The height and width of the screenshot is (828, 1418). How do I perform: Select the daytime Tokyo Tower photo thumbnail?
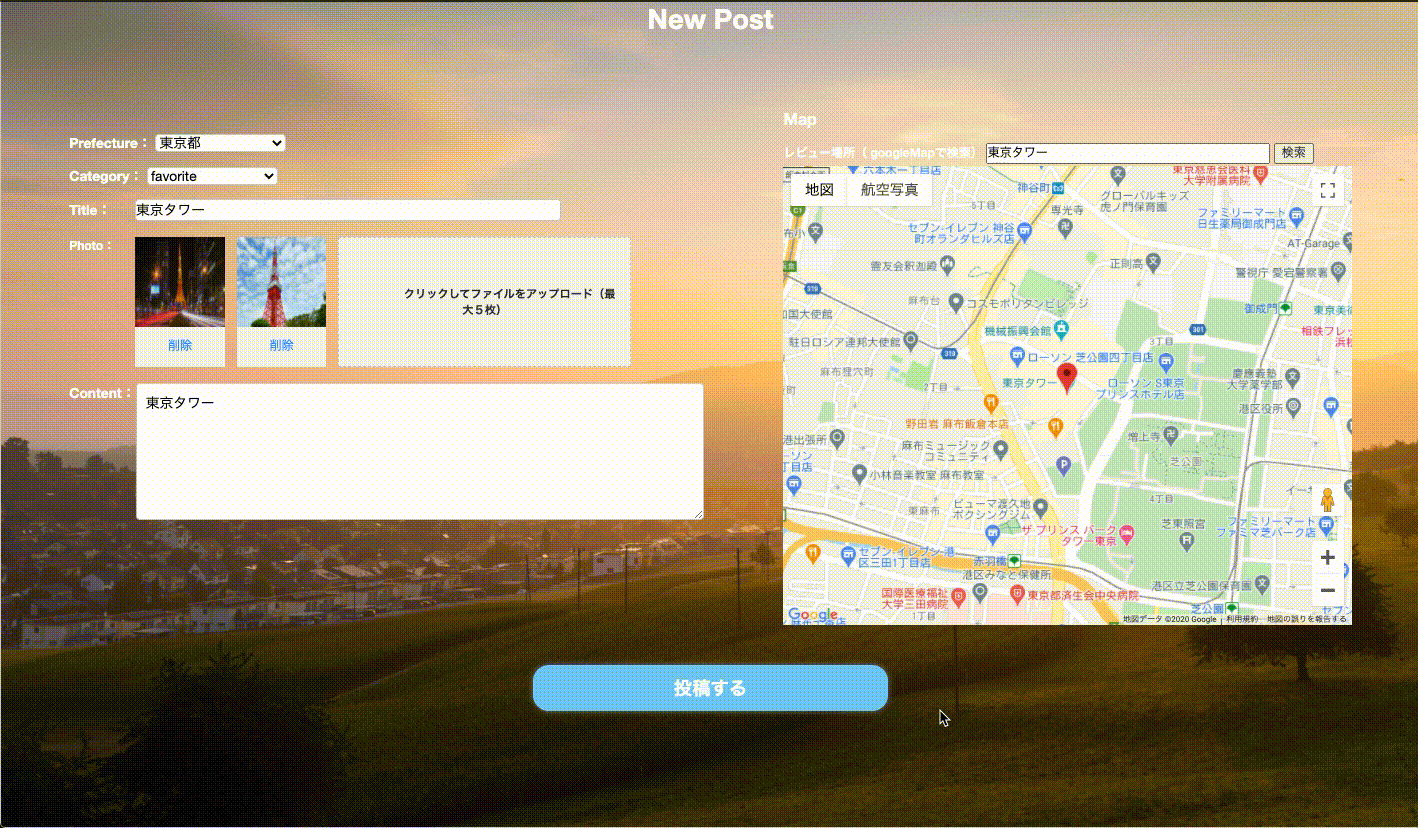click(x=281, y=282)
